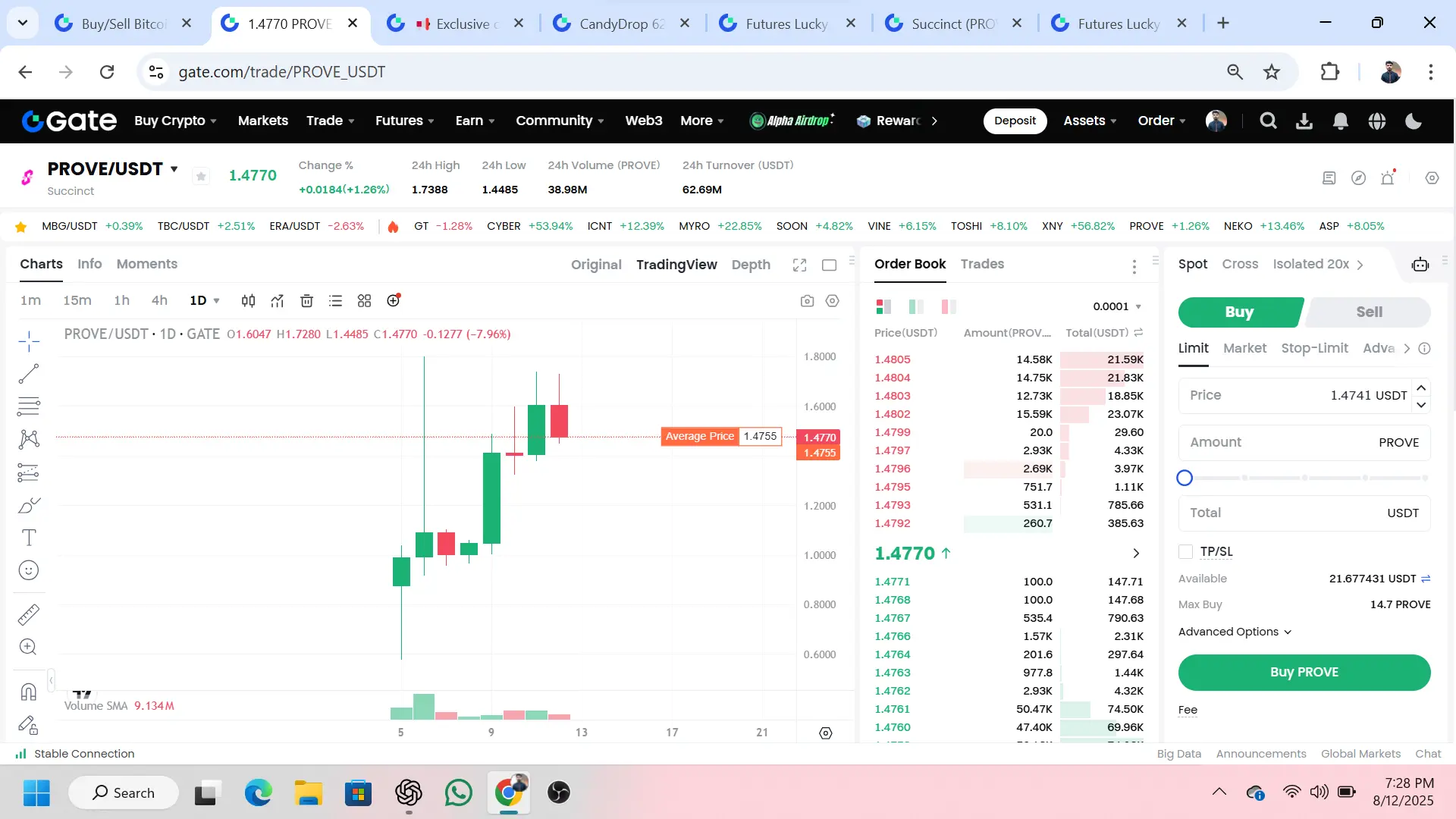
Task: Click the notification bell in Gate header
Action: (1341, 121)
